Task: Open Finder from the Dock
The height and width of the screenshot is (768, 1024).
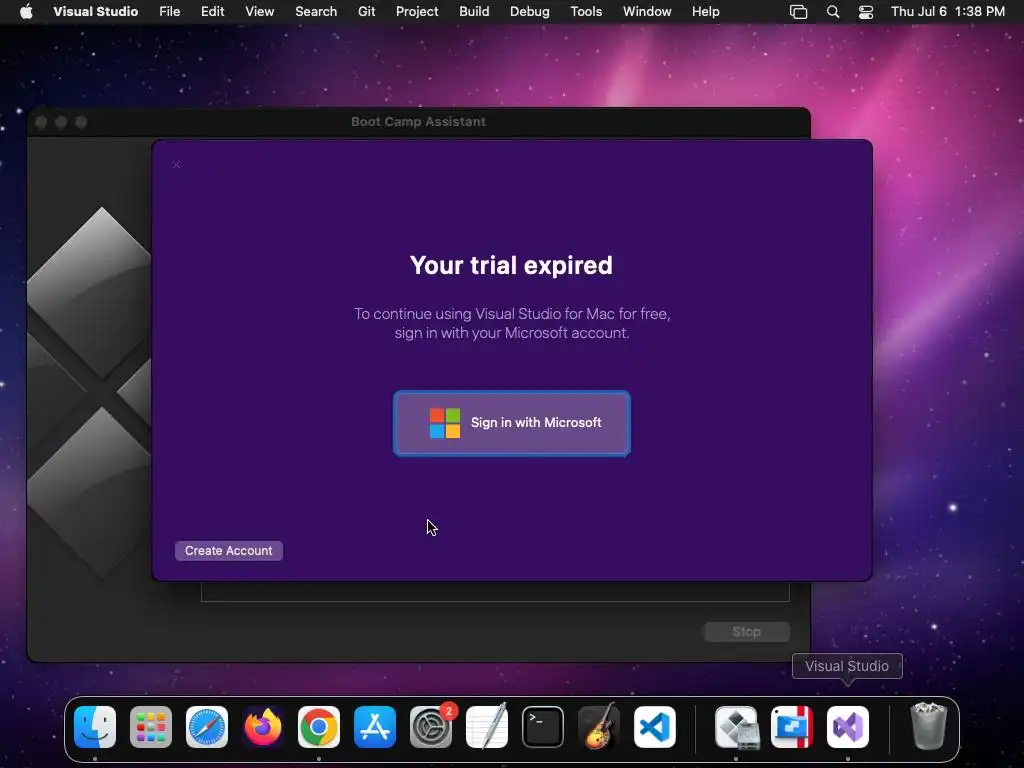Action: point(95,727)
